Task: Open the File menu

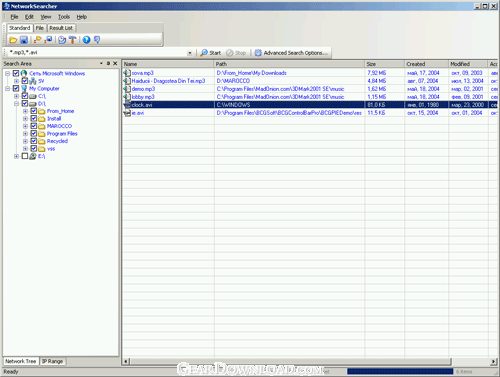Action: coord(14,17)
